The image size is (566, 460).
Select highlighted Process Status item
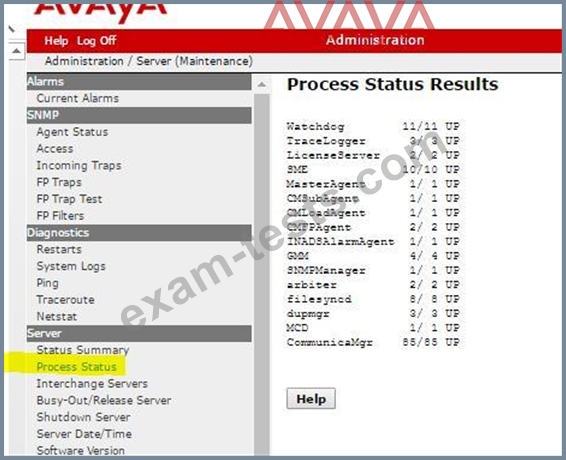click(x=77, y=367)
